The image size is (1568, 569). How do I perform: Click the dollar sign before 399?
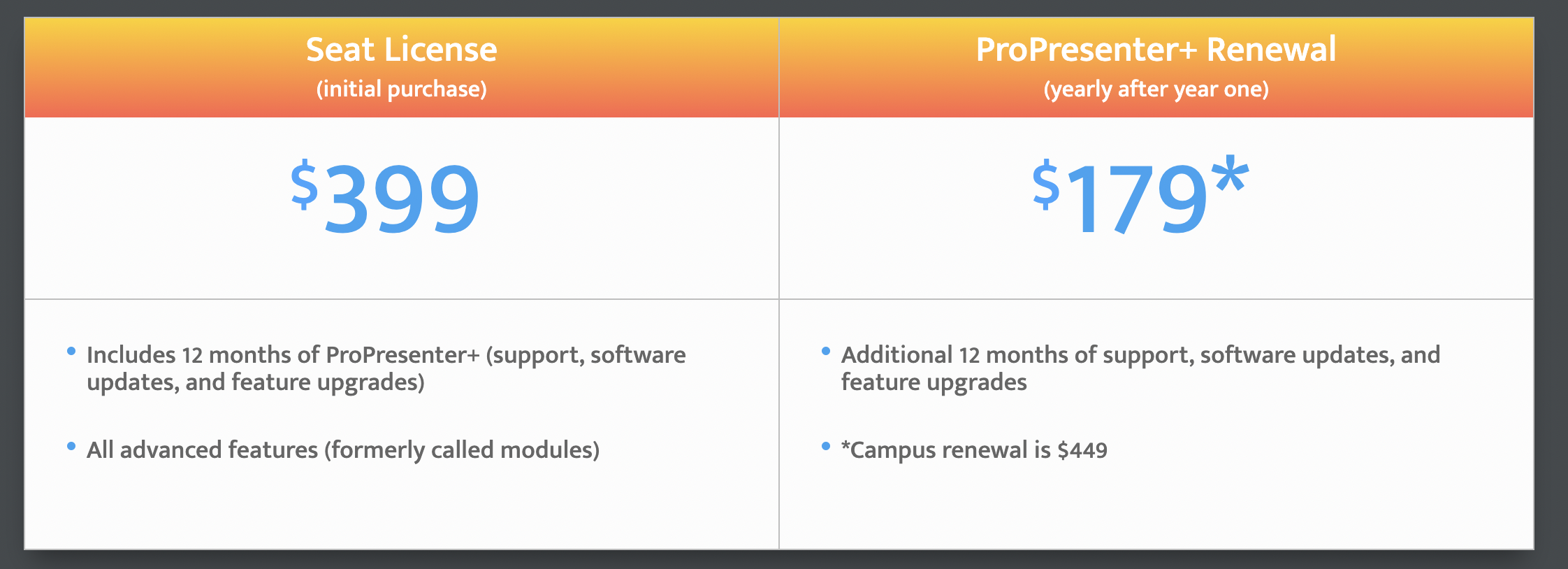pyautogui.click(x=305, y=185)
